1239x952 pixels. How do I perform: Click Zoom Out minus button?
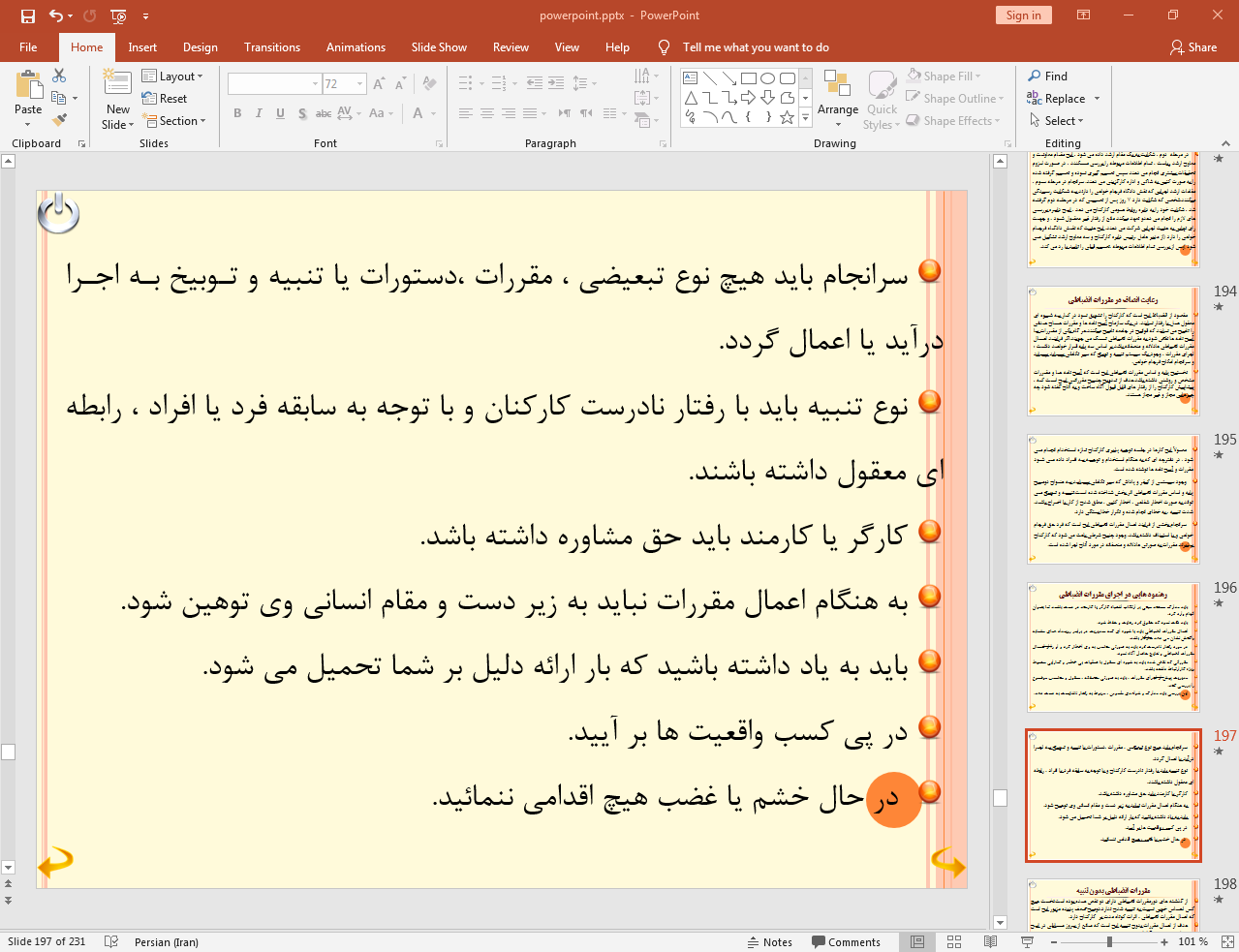click(x=1055, y=941)
